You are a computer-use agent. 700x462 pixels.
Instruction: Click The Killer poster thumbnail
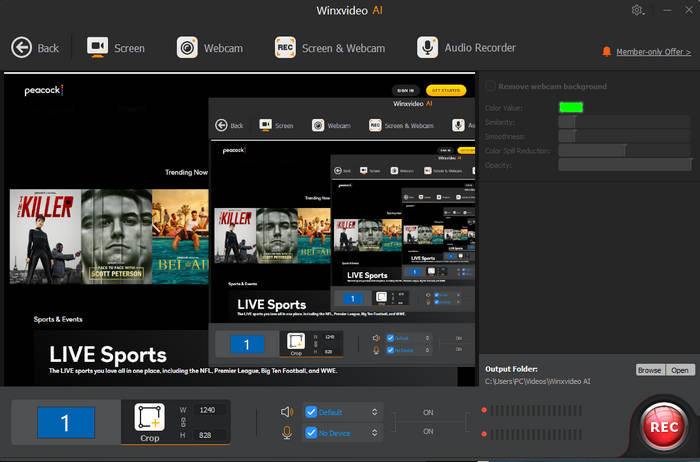[x=46, y=237]
